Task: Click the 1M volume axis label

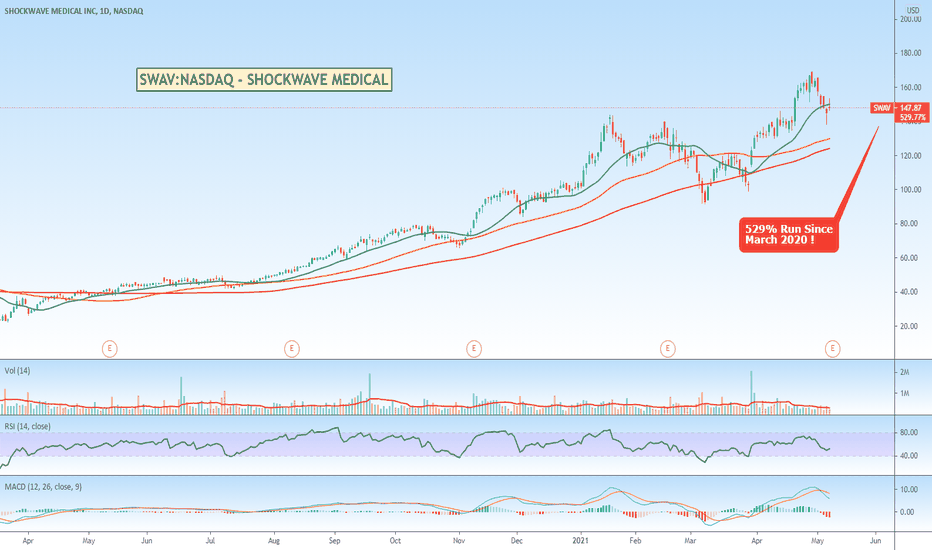Action: click(905, 393)
